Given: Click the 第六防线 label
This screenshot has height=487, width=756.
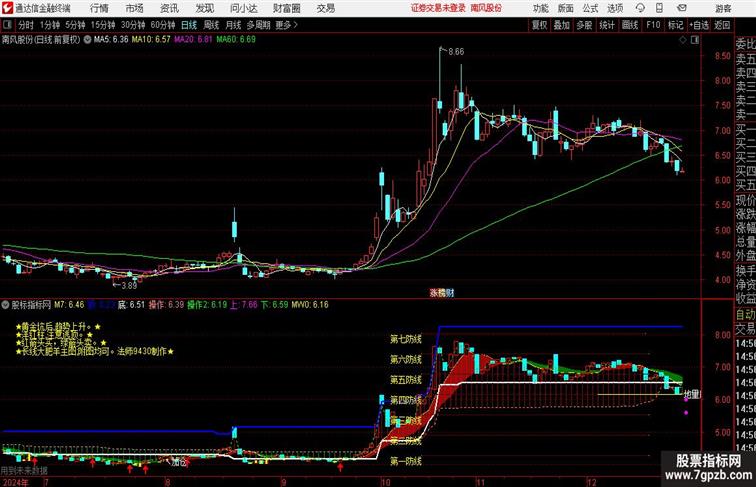Looking at the screenshot, I should tap(405, 360).
